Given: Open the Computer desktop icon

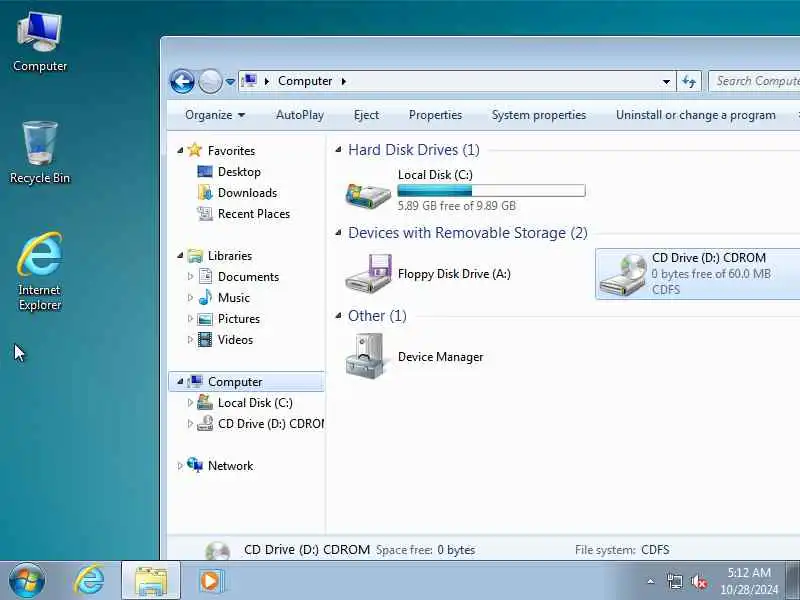Looking at the screenshot, I should (x=40, y=42).
